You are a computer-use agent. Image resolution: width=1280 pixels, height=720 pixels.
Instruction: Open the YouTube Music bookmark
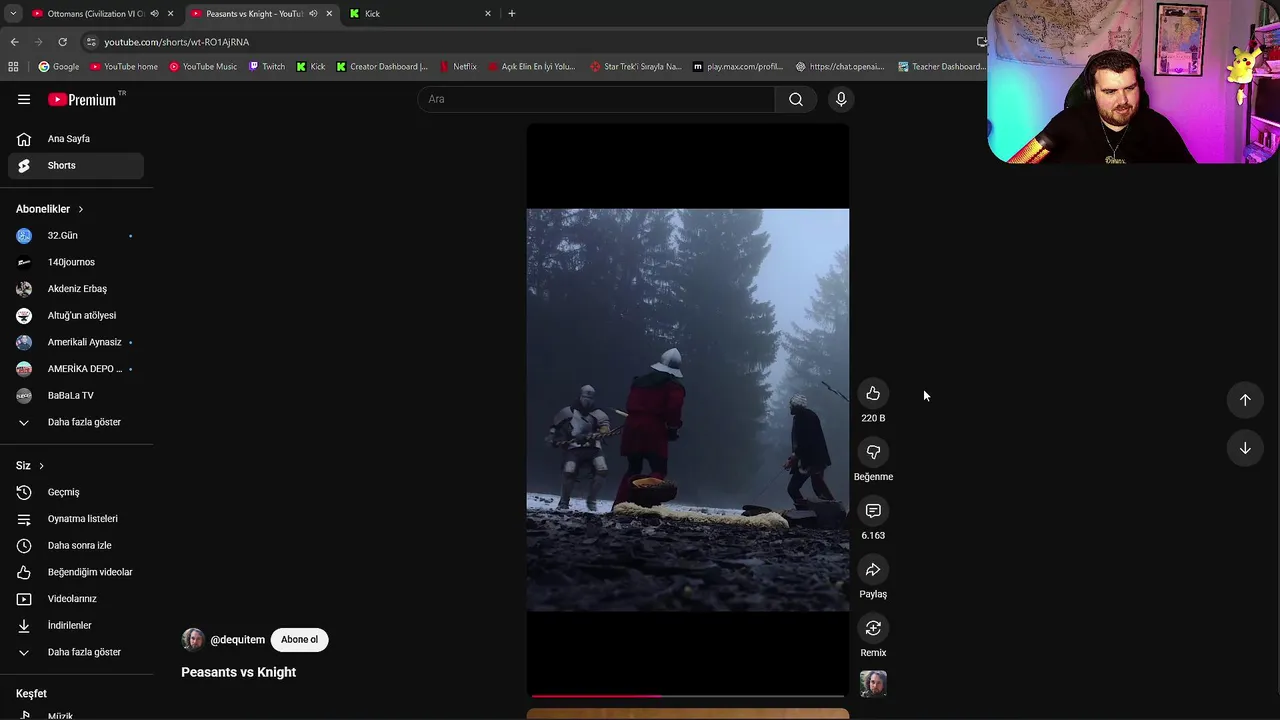click(203, 67)
